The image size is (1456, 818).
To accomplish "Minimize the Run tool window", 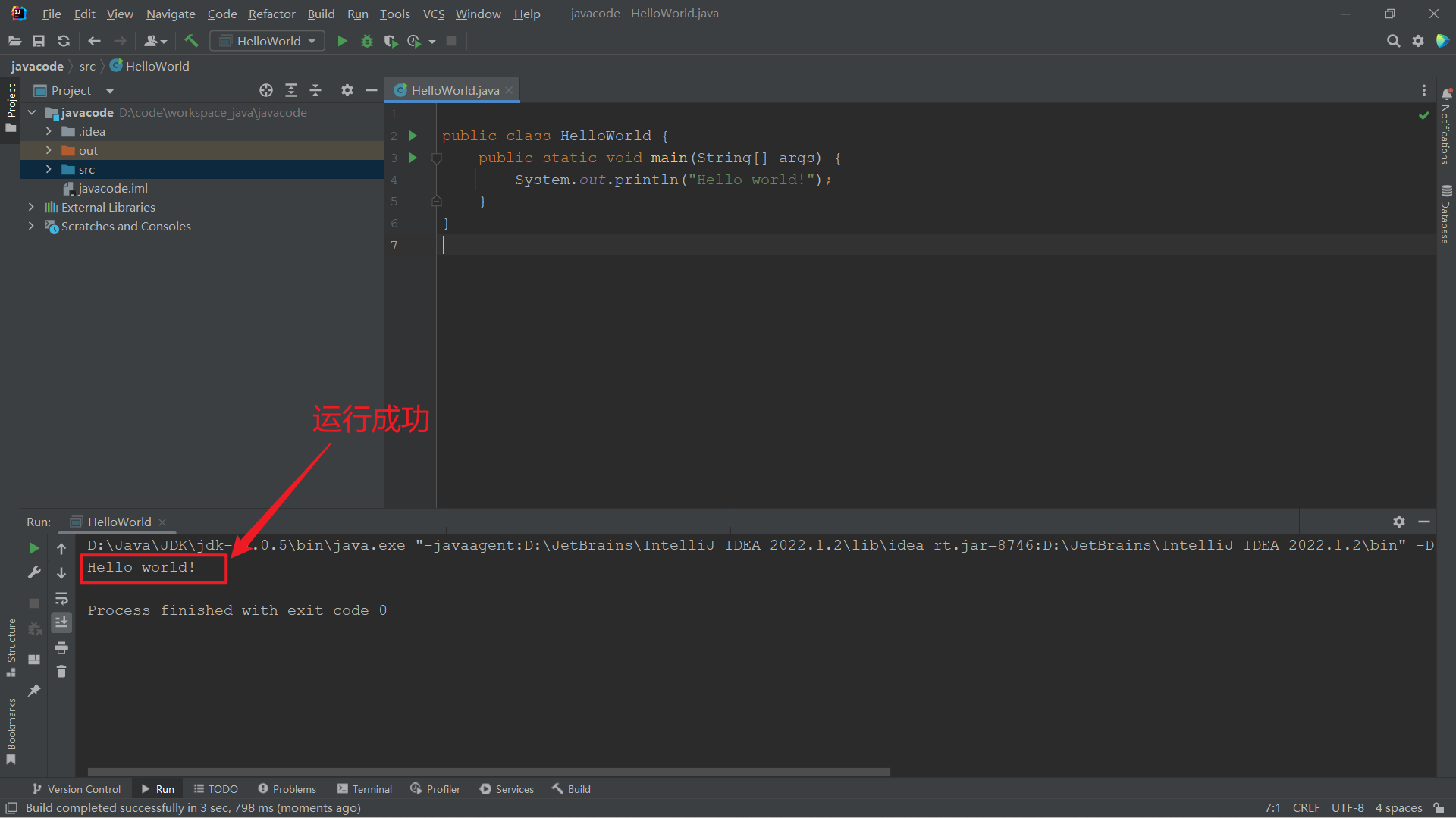I will [1424, 522].
